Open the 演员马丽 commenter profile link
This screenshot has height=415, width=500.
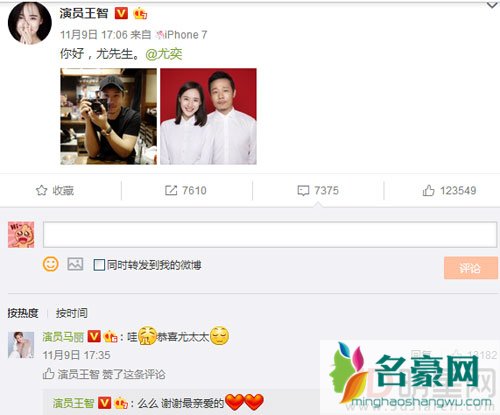63,337
